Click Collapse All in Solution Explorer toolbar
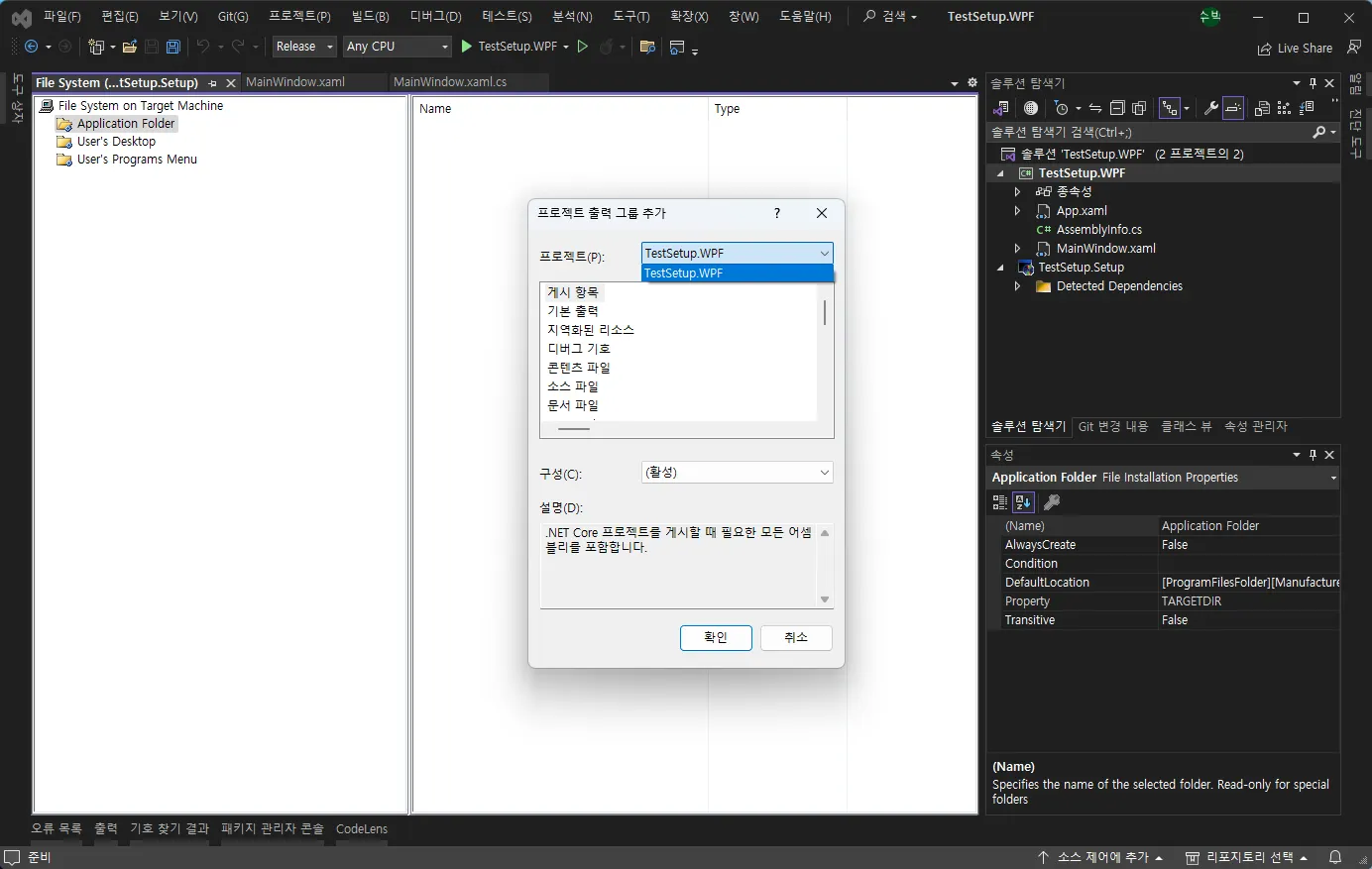Viewport: 1372px width, 869px height. [x=1117, y=108]
